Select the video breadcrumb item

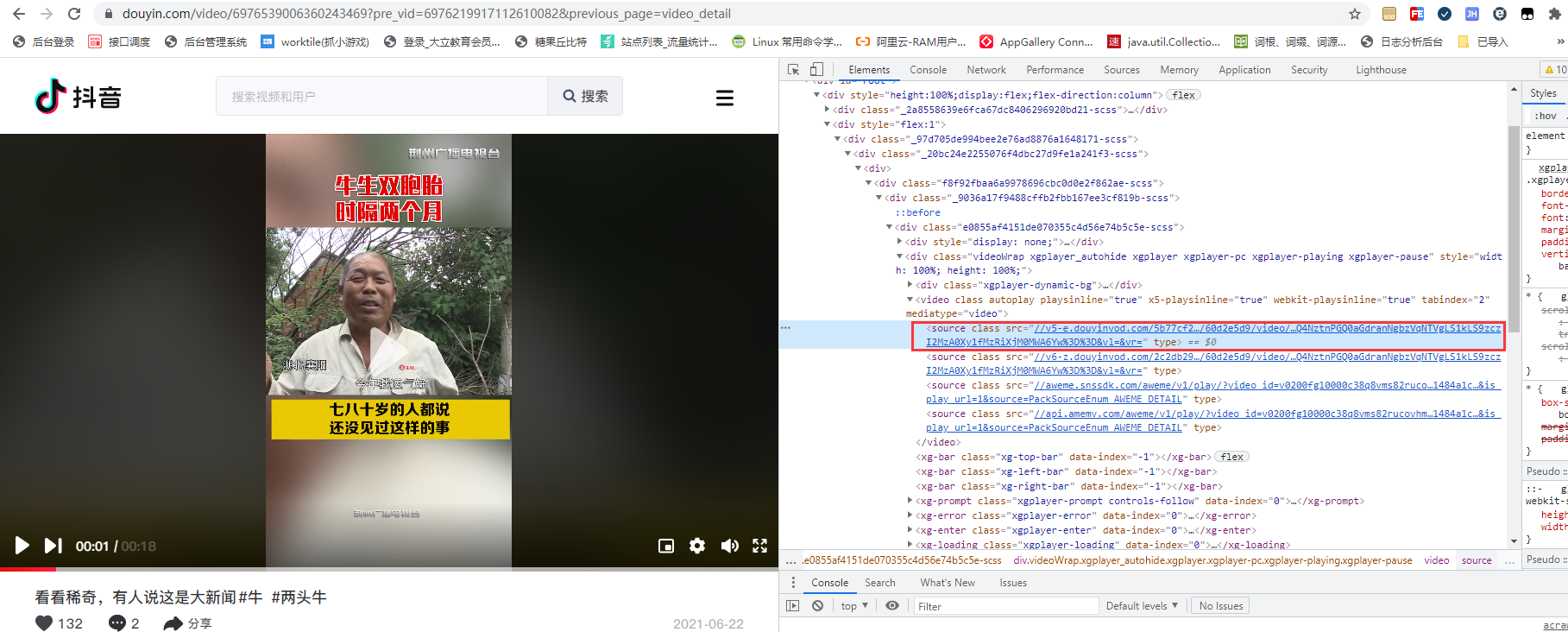[x=1437, y=560]
